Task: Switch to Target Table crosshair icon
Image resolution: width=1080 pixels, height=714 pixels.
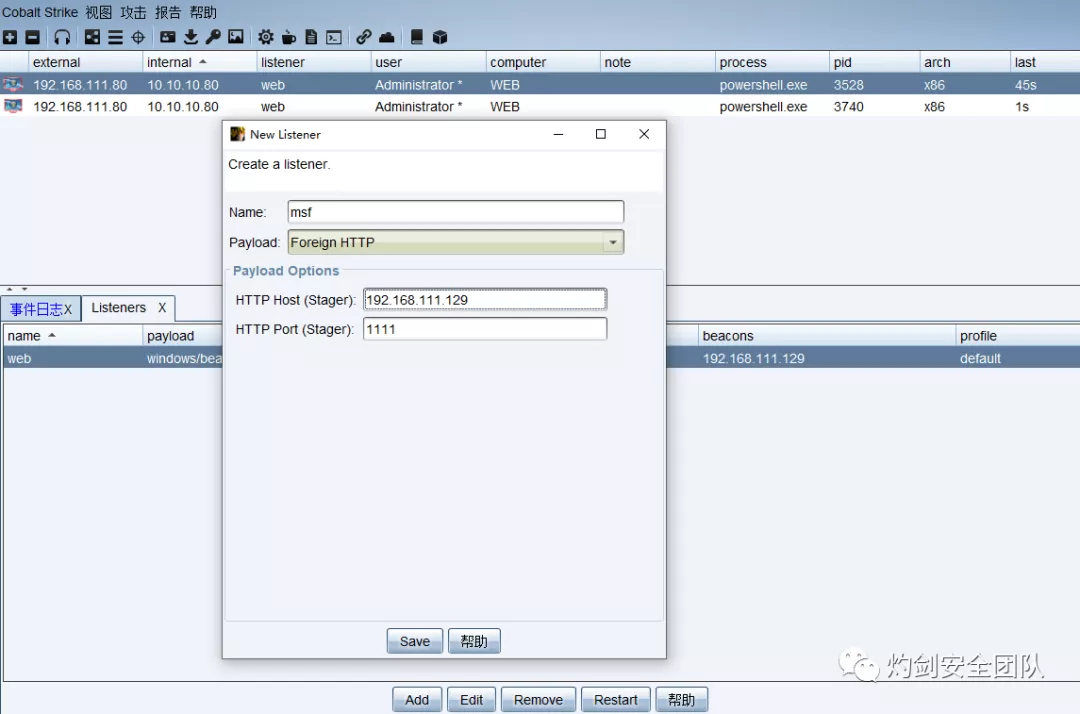Action: (138, 37)
